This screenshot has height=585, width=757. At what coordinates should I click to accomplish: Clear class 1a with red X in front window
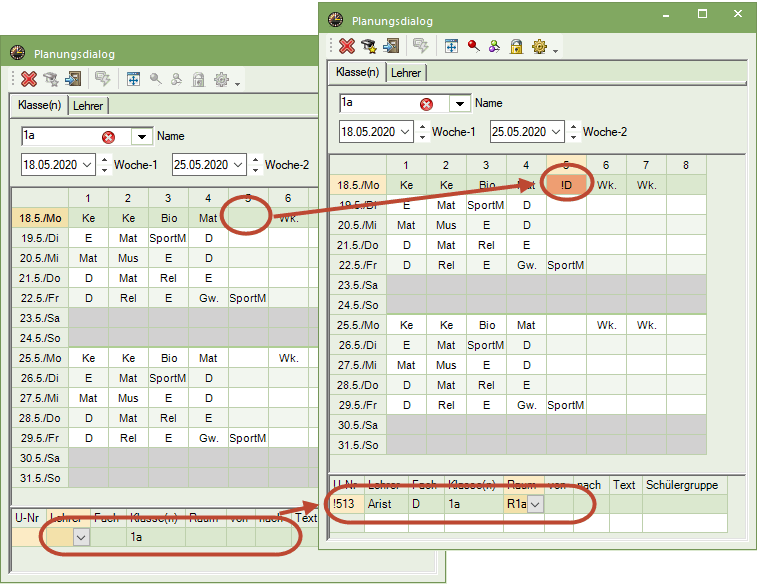coord(426,104)
